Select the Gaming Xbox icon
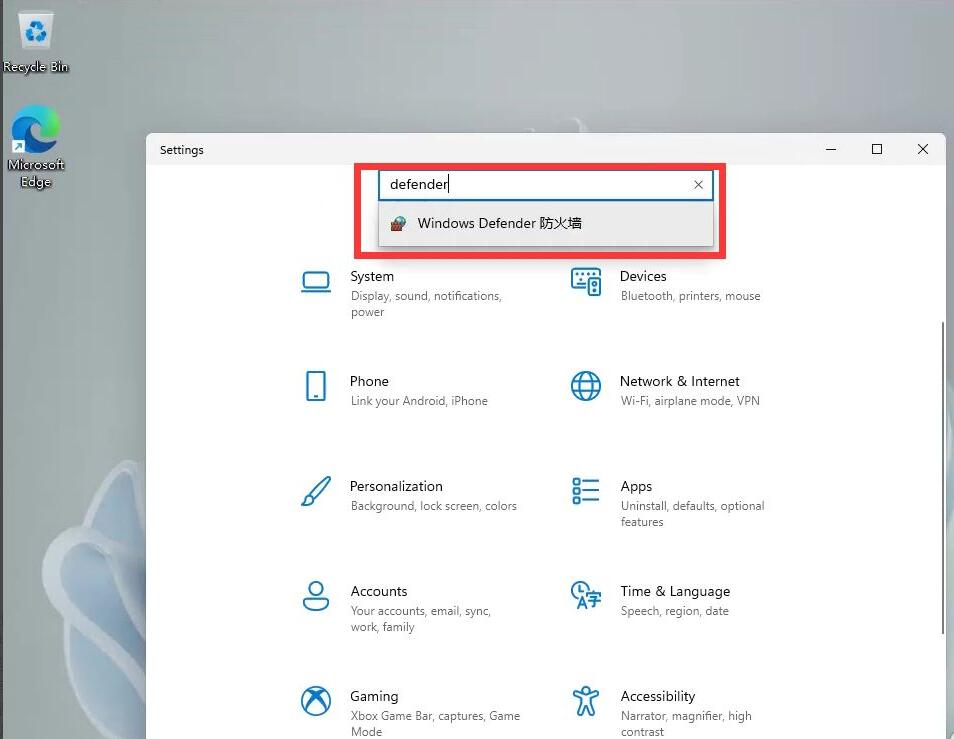Image resolution: width=954 pixels, height=739 pixels. [x=316, y=701]
